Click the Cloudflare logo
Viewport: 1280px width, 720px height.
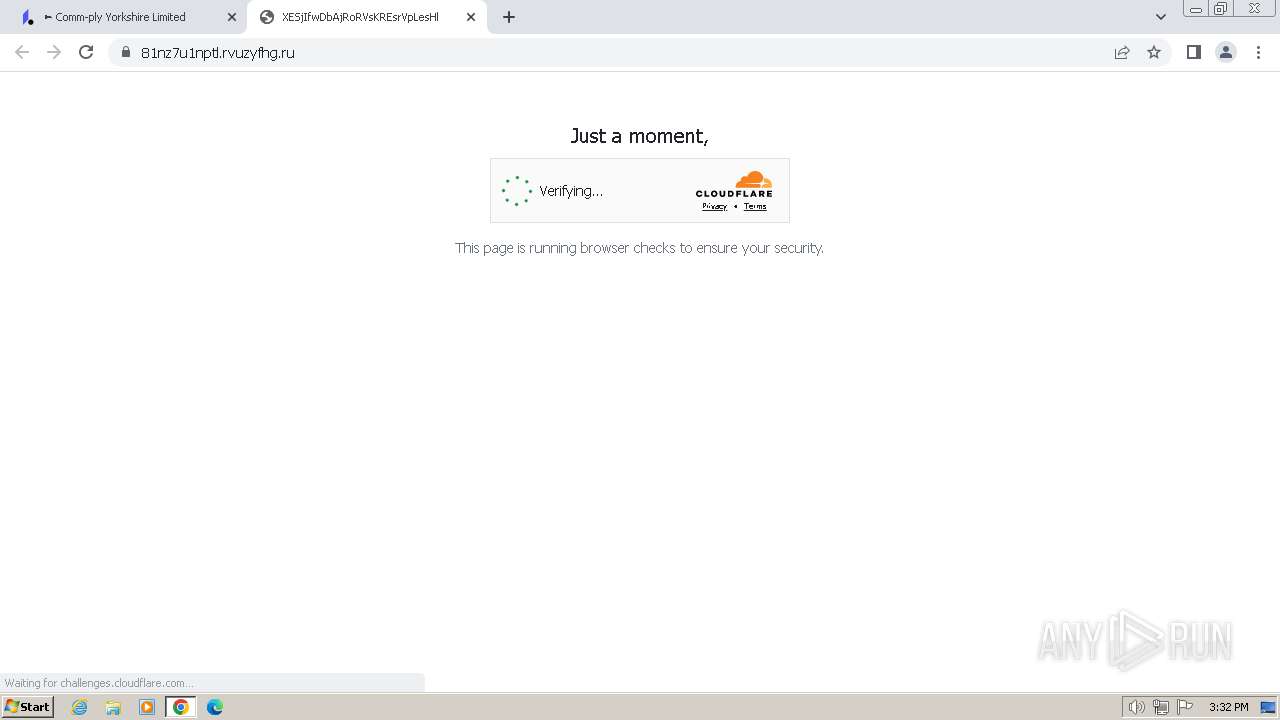click(734, 184)
